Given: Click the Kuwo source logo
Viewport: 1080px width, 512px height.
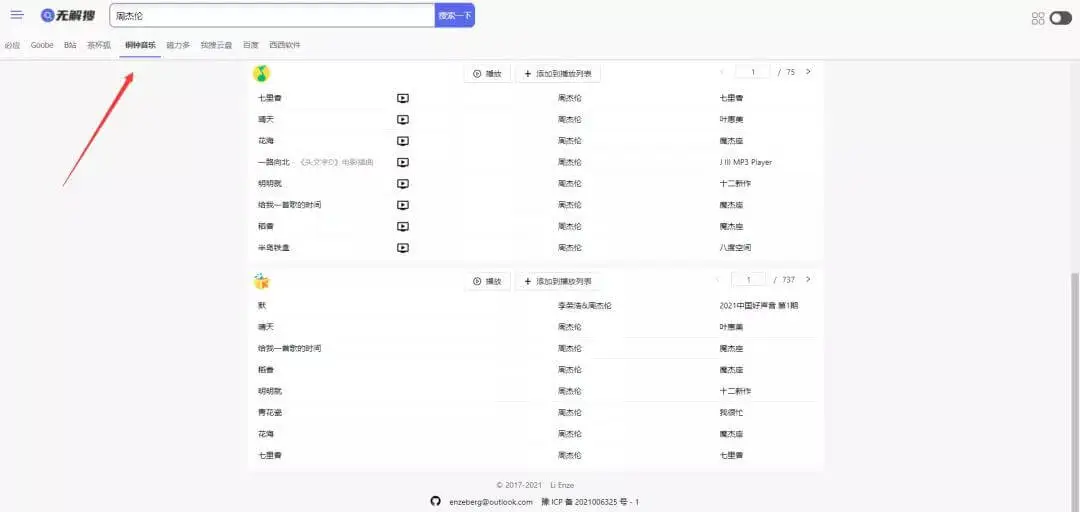Looking at the screenshot, I should pyautogui.click(x=262, y=281).
